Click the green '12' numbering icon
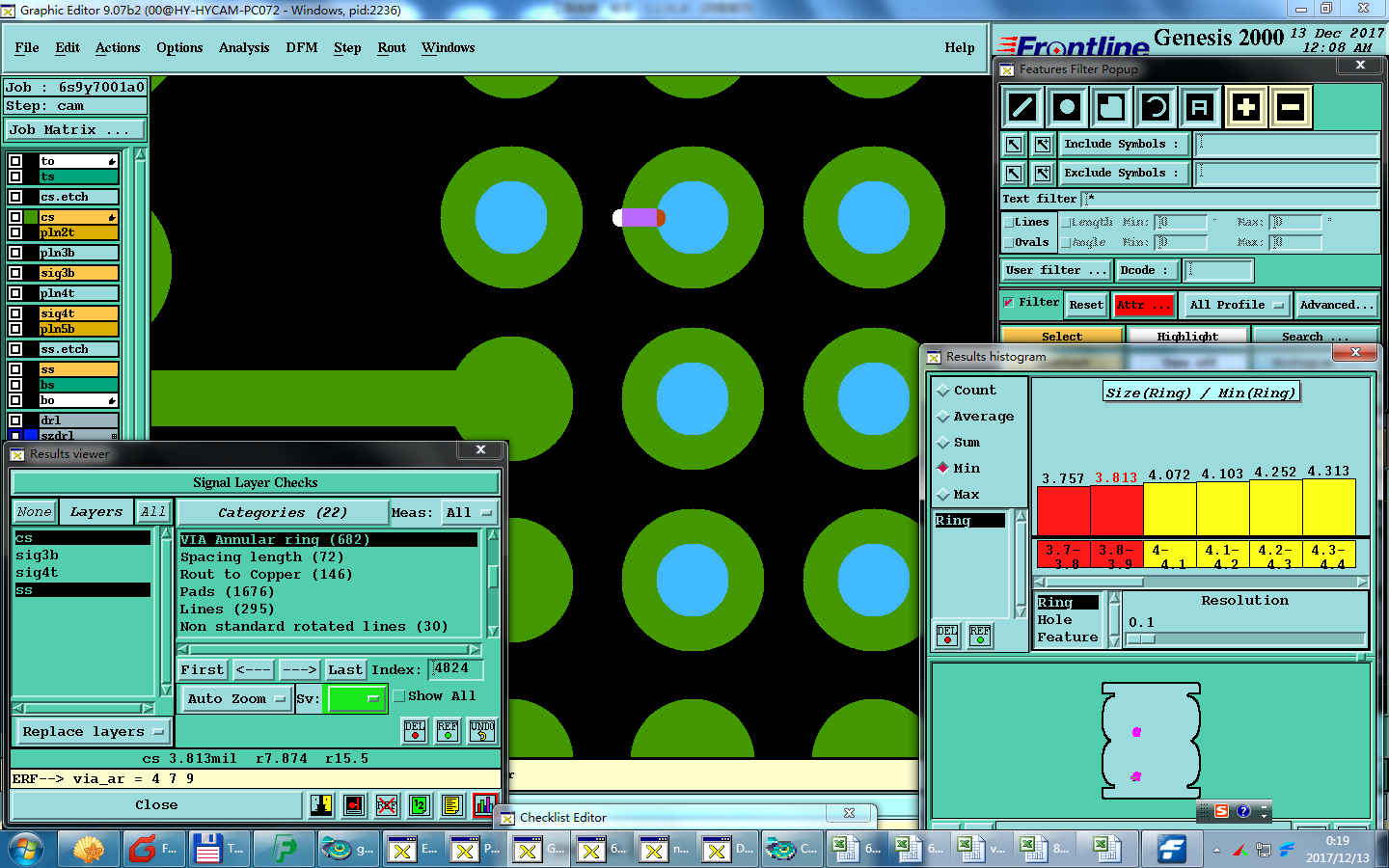Image resolution: width=1389 pixels, height=868 pixels. [x=420, y=804]
